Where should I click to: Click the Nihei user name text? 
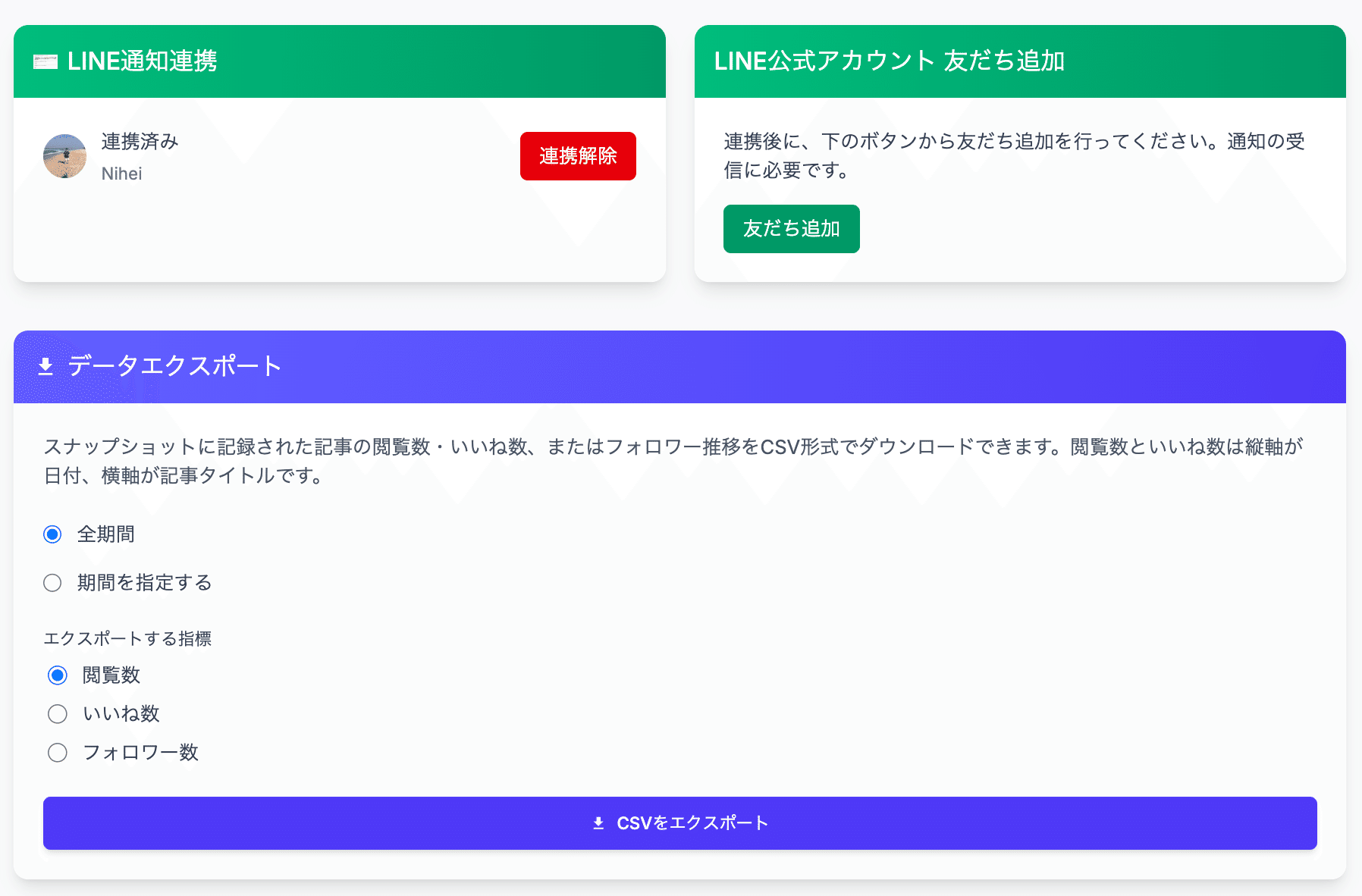pyautogui.click(x=122, y=174)
